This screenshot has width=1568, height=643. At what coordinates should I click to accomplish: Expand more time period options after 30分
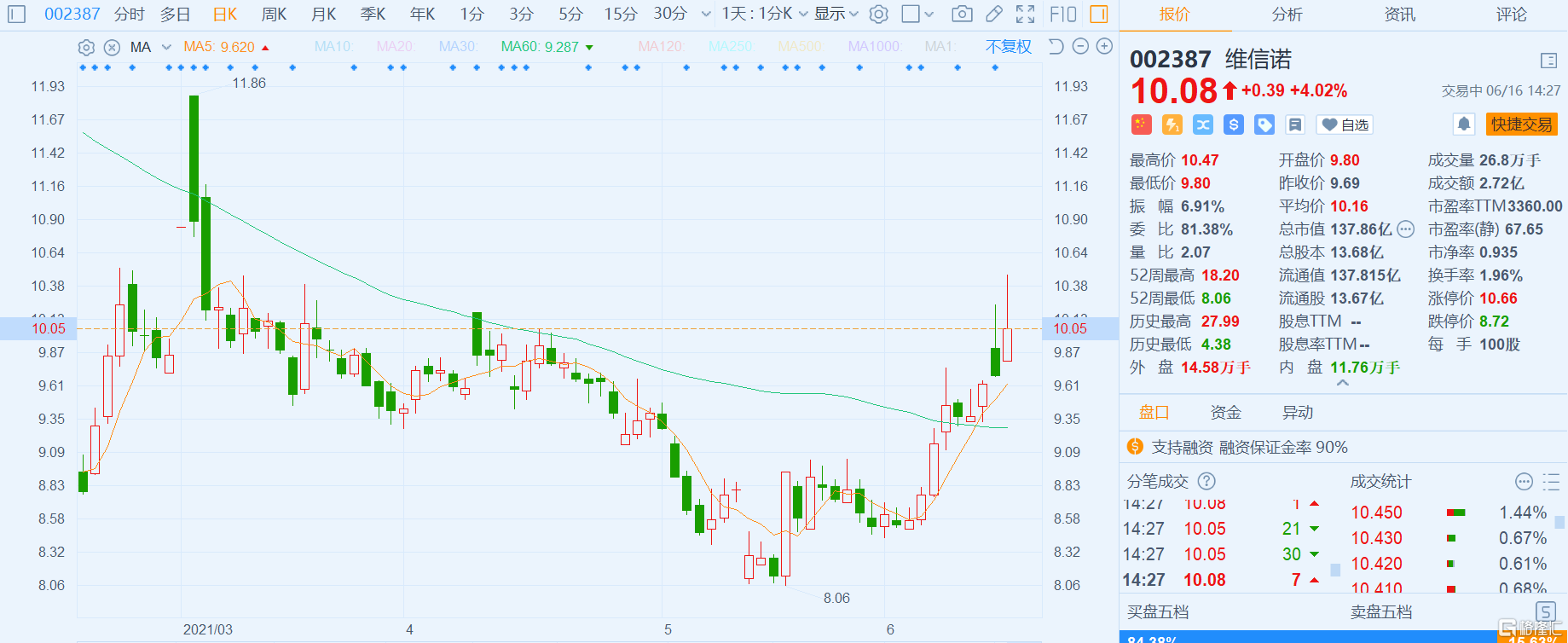(706, 14)
